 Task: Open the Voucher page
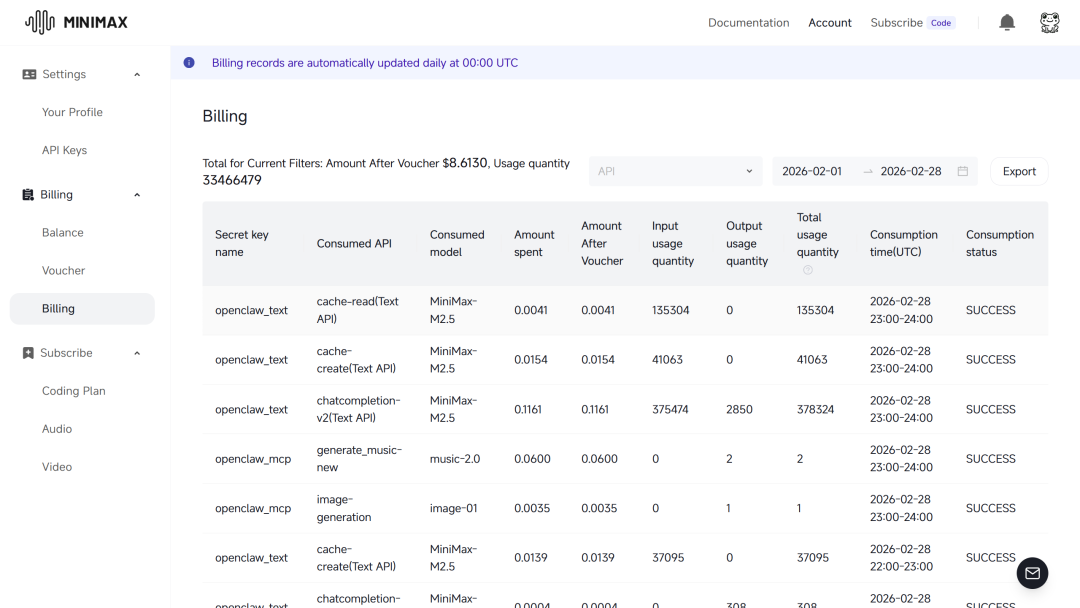63,270
